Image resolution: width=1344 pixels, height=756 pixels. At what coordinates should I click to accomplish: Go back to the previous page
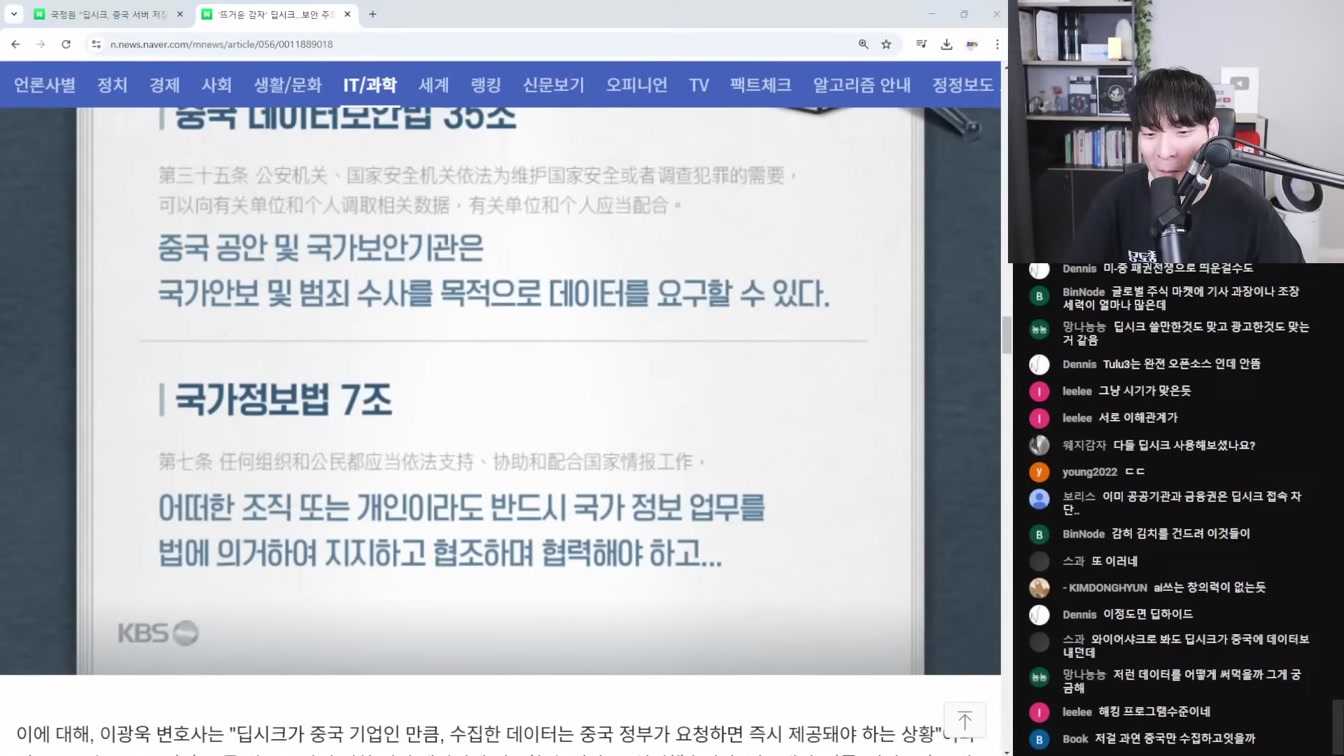[x=15, y=44]
